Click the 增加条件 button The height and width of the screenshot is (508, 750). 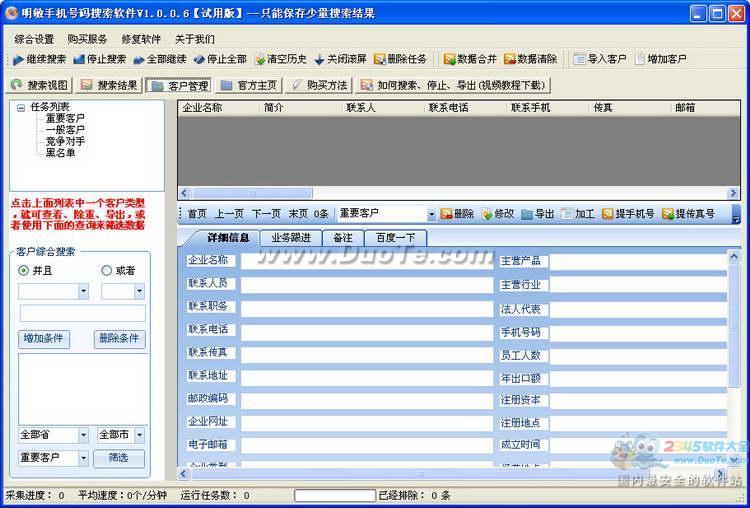pyautogui.click(x=44, y=339)
